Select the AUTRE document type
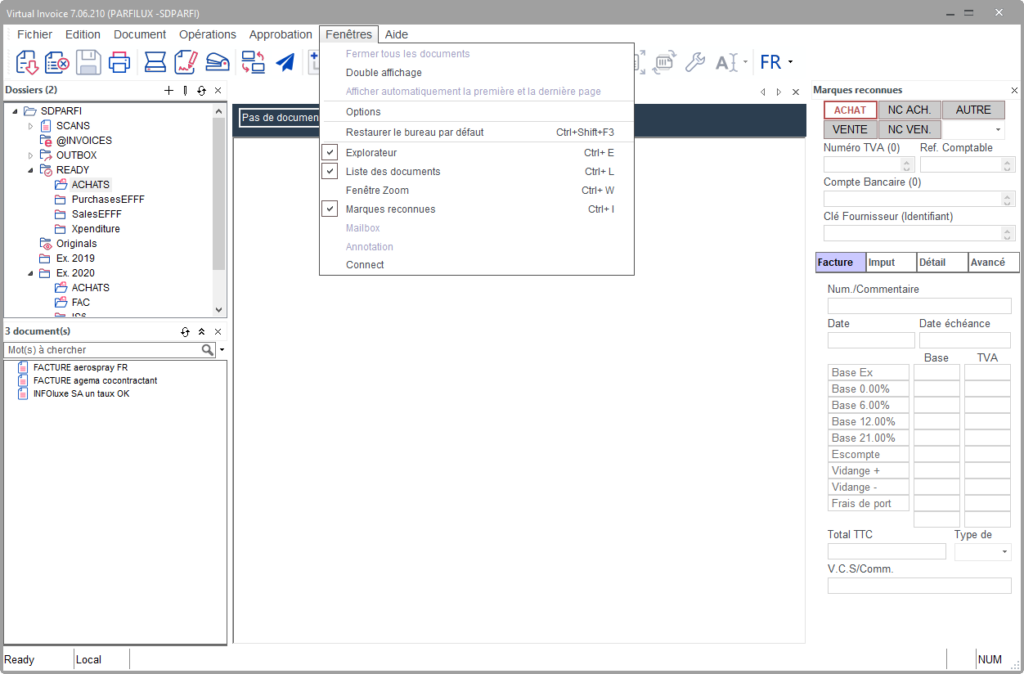The width and height of the screenshot is (1024, 674). tap(973, 110)
